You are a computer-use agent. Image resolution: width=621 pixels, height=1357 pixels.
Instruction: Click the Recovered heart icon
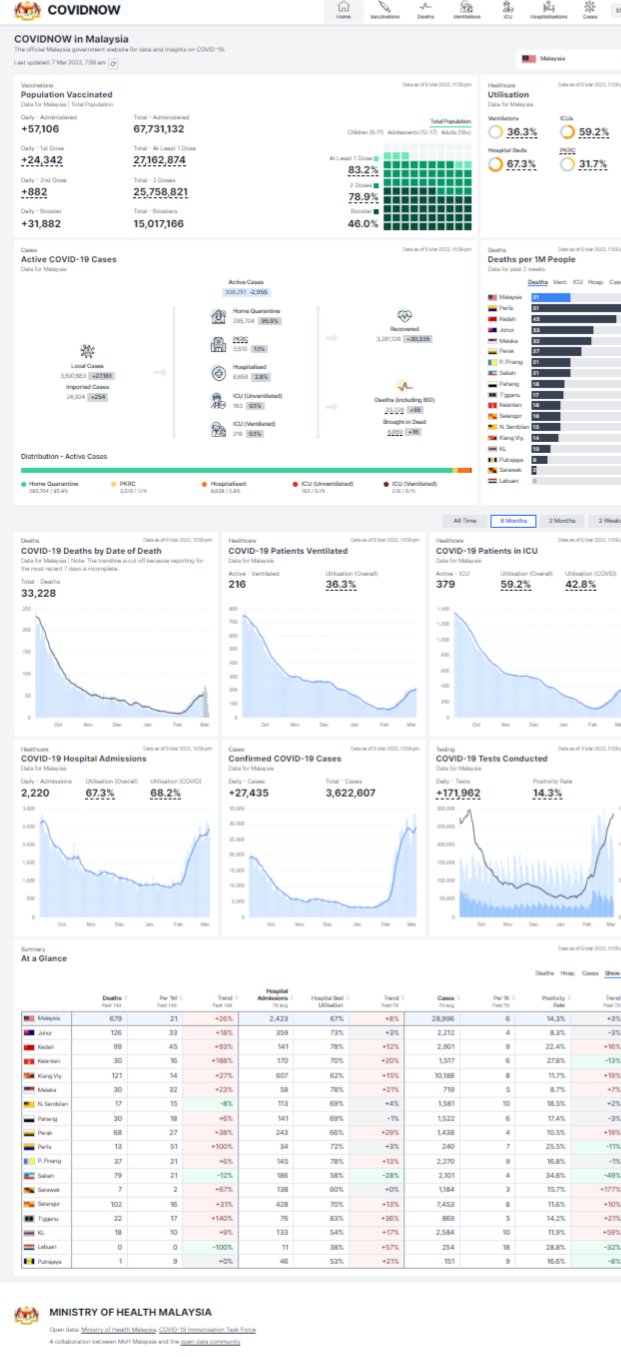(x=403, y=315)
